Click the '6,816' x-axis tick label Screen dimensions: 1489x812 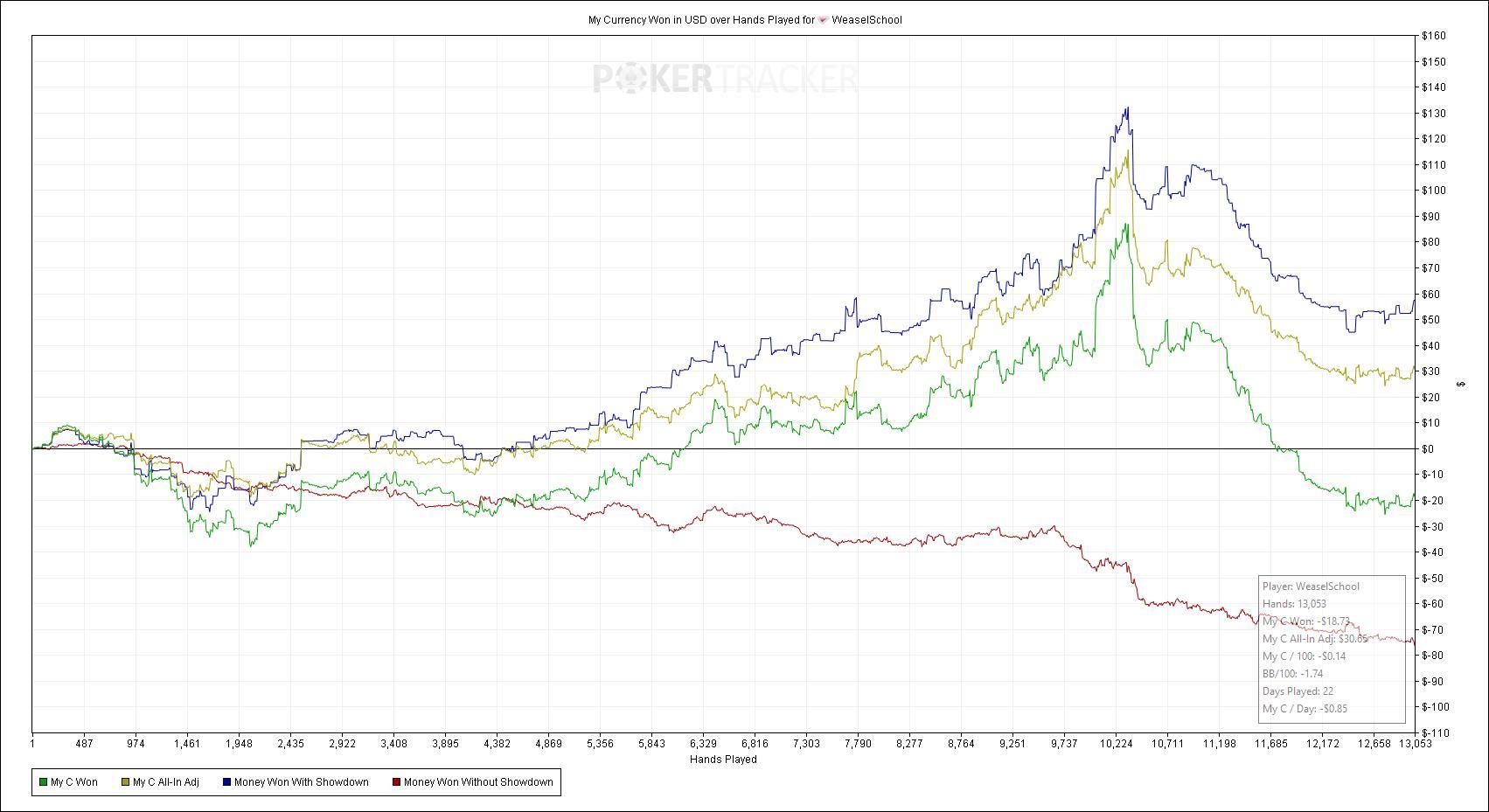point(755,744)
